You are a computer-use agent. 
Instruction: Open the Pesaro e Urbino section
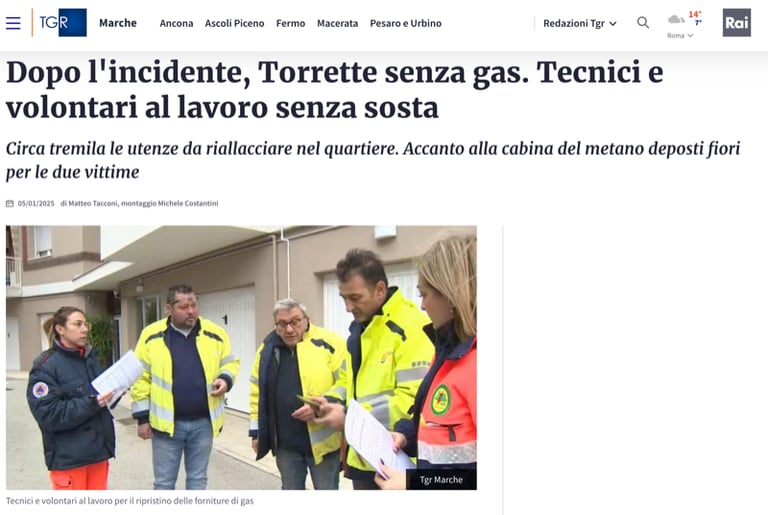point(406,23)
